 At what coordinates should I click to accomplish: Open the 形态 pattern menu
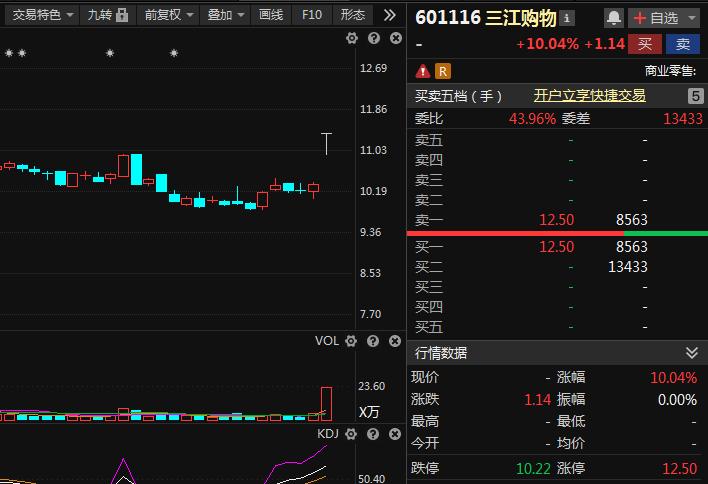tap(353, 15)
